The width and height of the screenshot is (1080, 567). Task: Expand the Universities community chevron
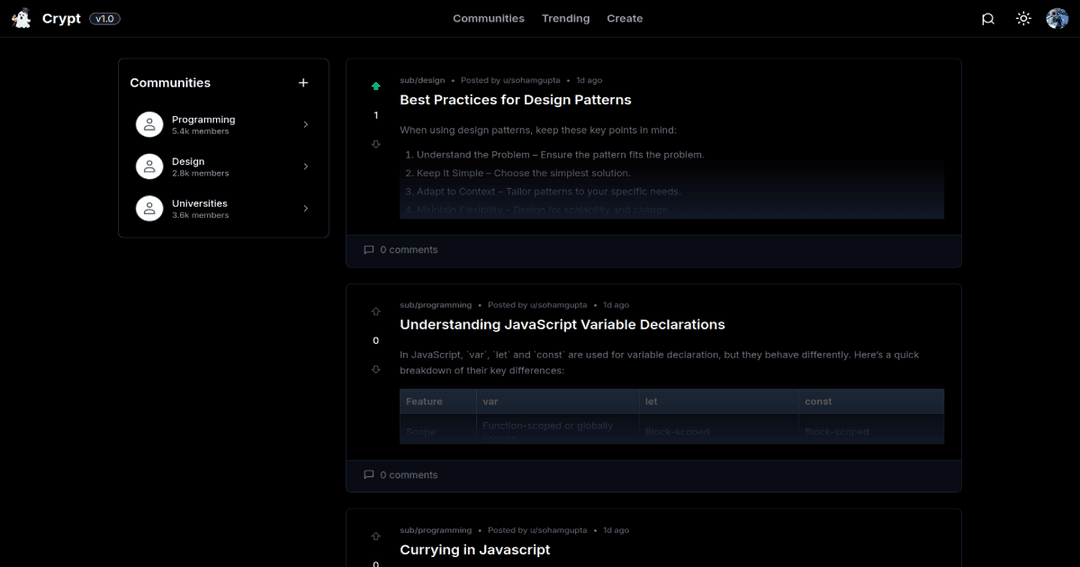coord(306,209)
